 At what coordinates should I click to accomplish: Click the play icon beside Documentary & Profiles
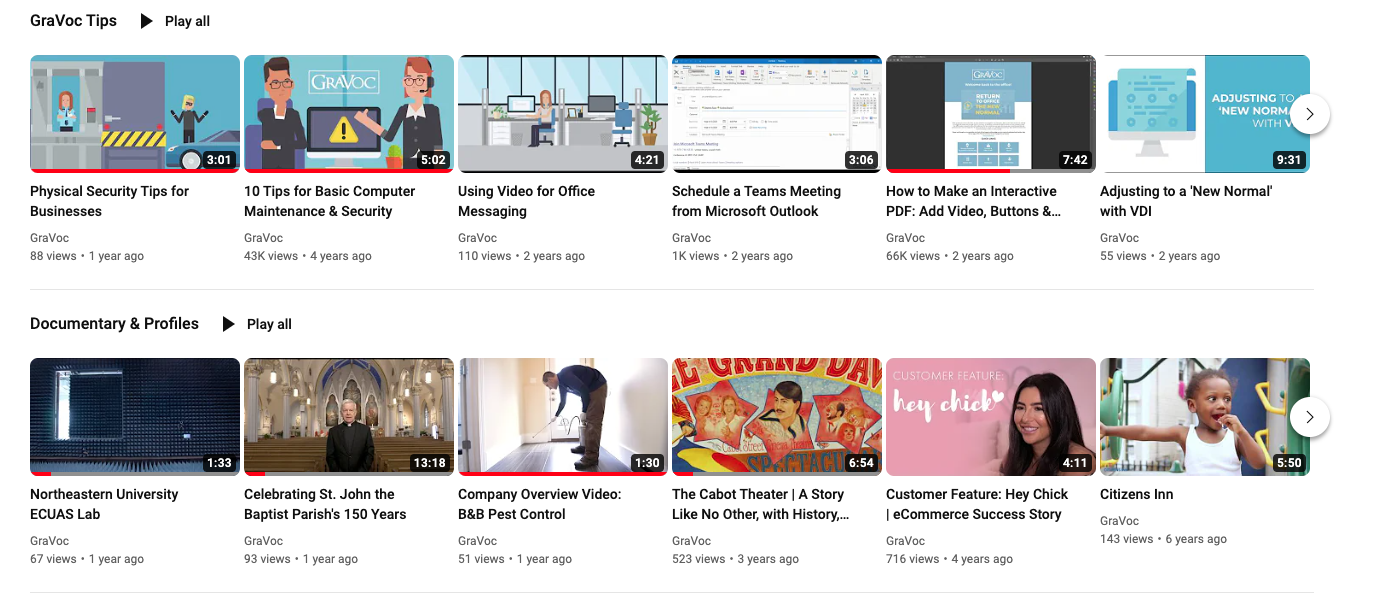(x=229, y=324)
